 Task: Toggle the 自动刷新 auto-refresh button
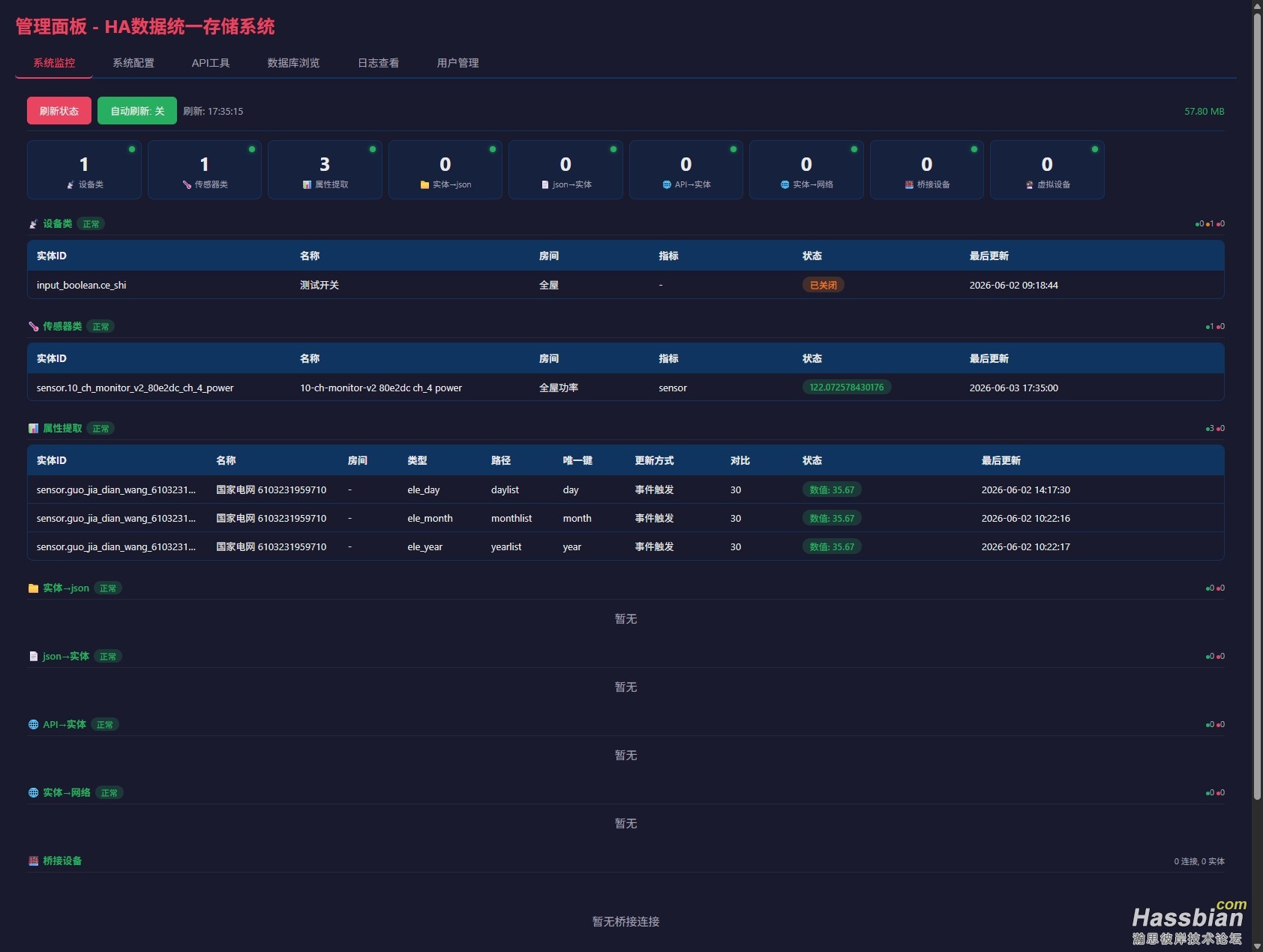[137, 111]
